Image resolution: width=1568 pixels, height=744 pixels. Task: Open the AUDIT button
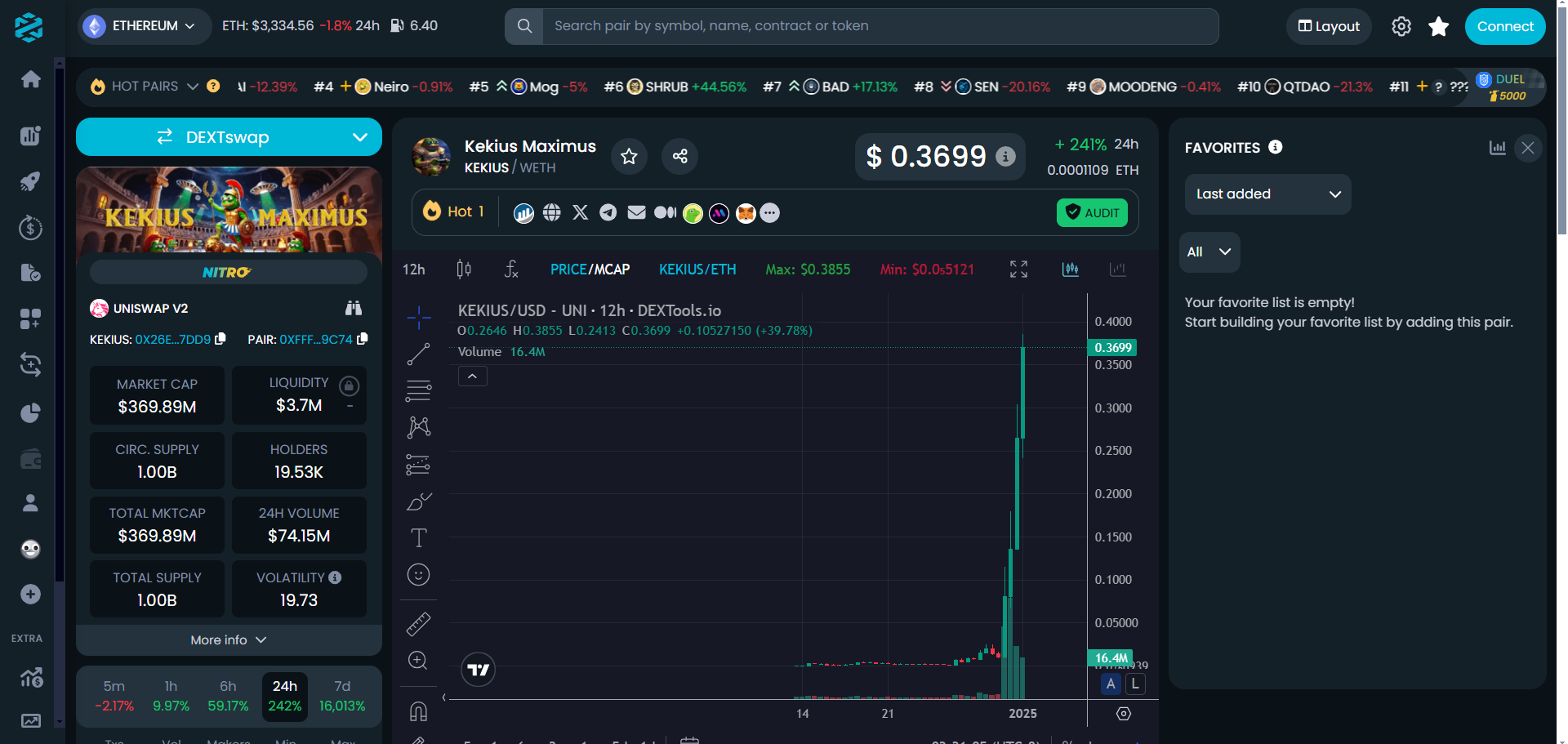click(1092, 212)
